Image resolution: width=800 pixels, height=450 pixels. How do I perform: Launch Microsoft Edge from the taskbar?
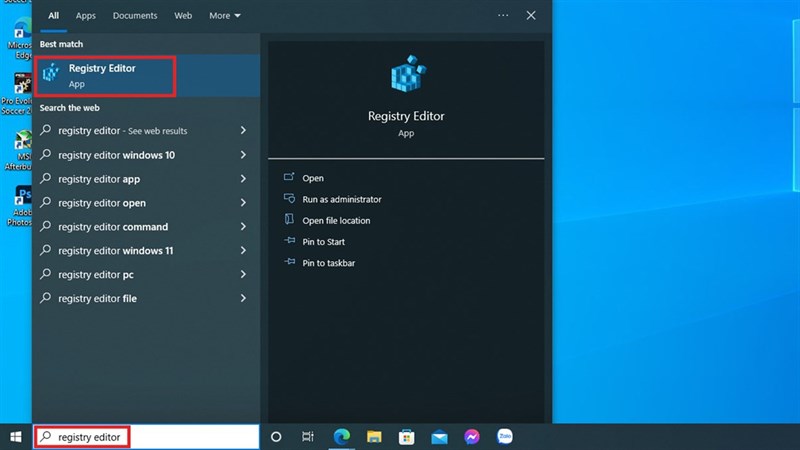pyautogui.click(x=341, y=437)
